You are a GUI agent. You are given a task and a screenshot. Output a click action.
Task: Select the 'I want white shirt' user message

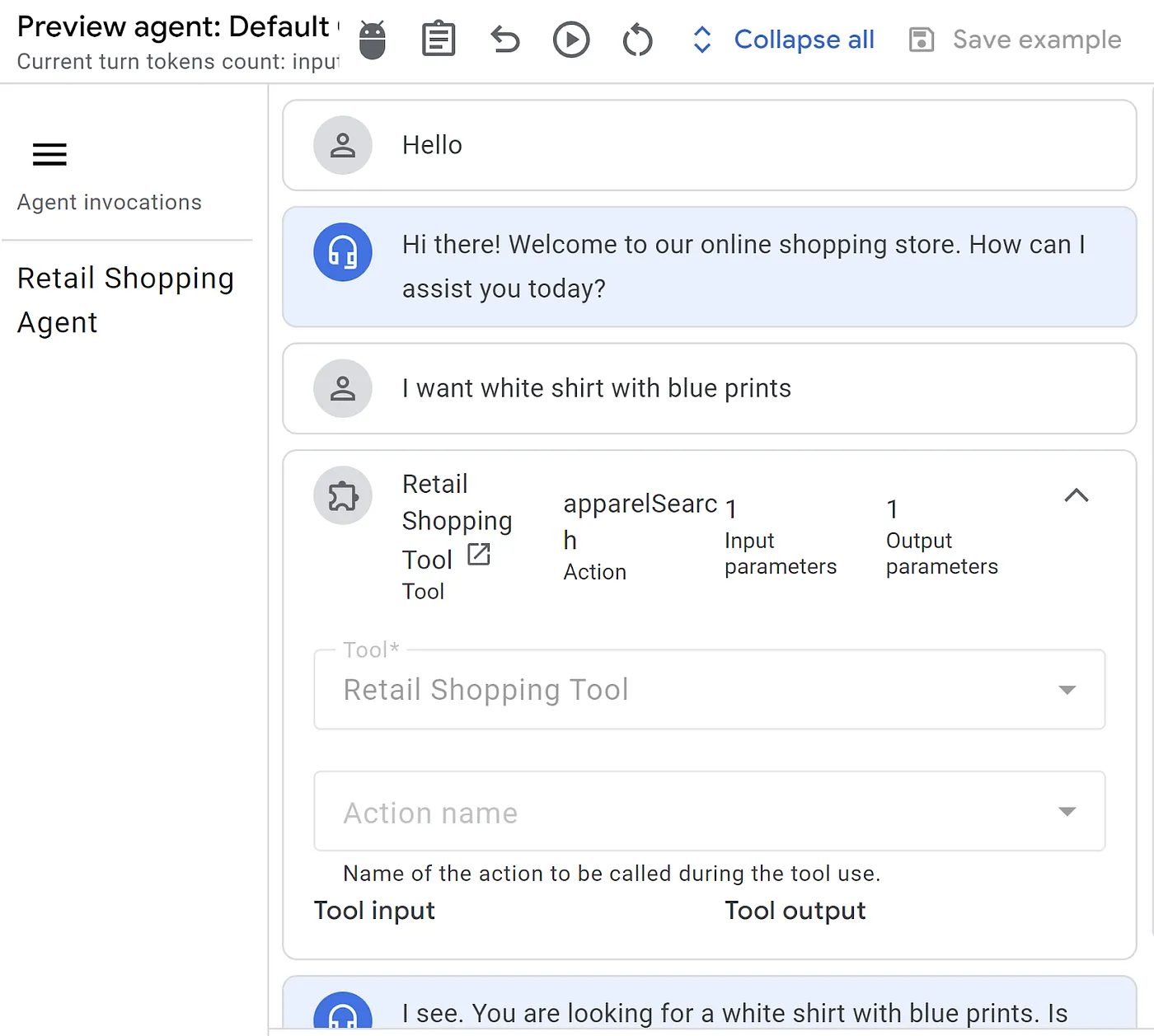(596, 388)
